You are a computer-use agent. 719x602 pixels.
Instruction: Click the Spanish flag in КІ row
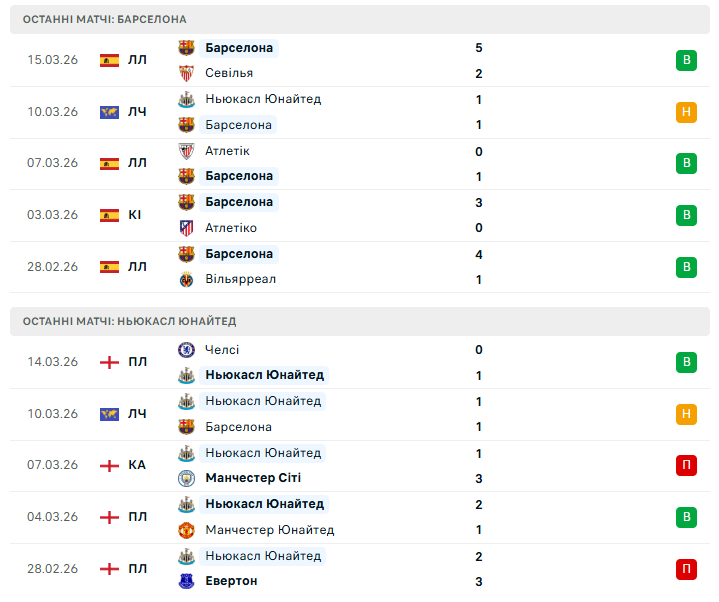pyautogui.click(x=109, y=215)
